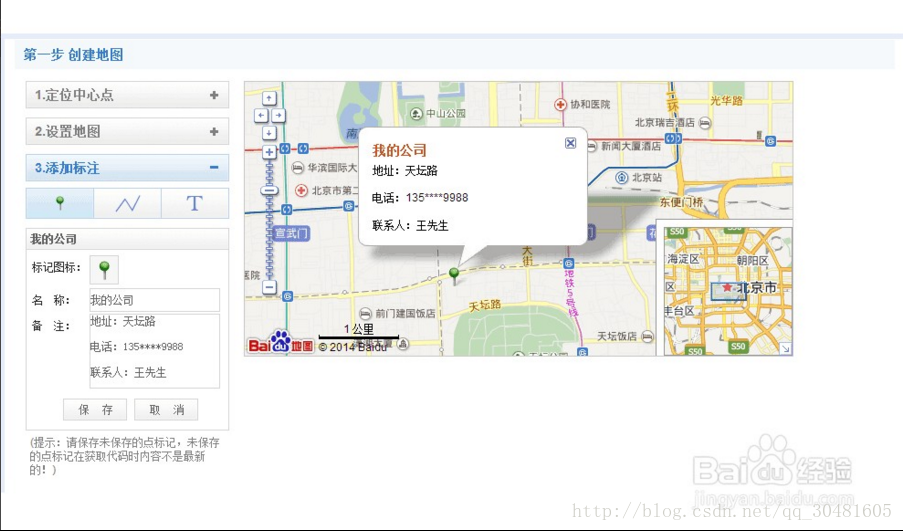
Task: Click the 取消 button
Action: tap(166, 409)
